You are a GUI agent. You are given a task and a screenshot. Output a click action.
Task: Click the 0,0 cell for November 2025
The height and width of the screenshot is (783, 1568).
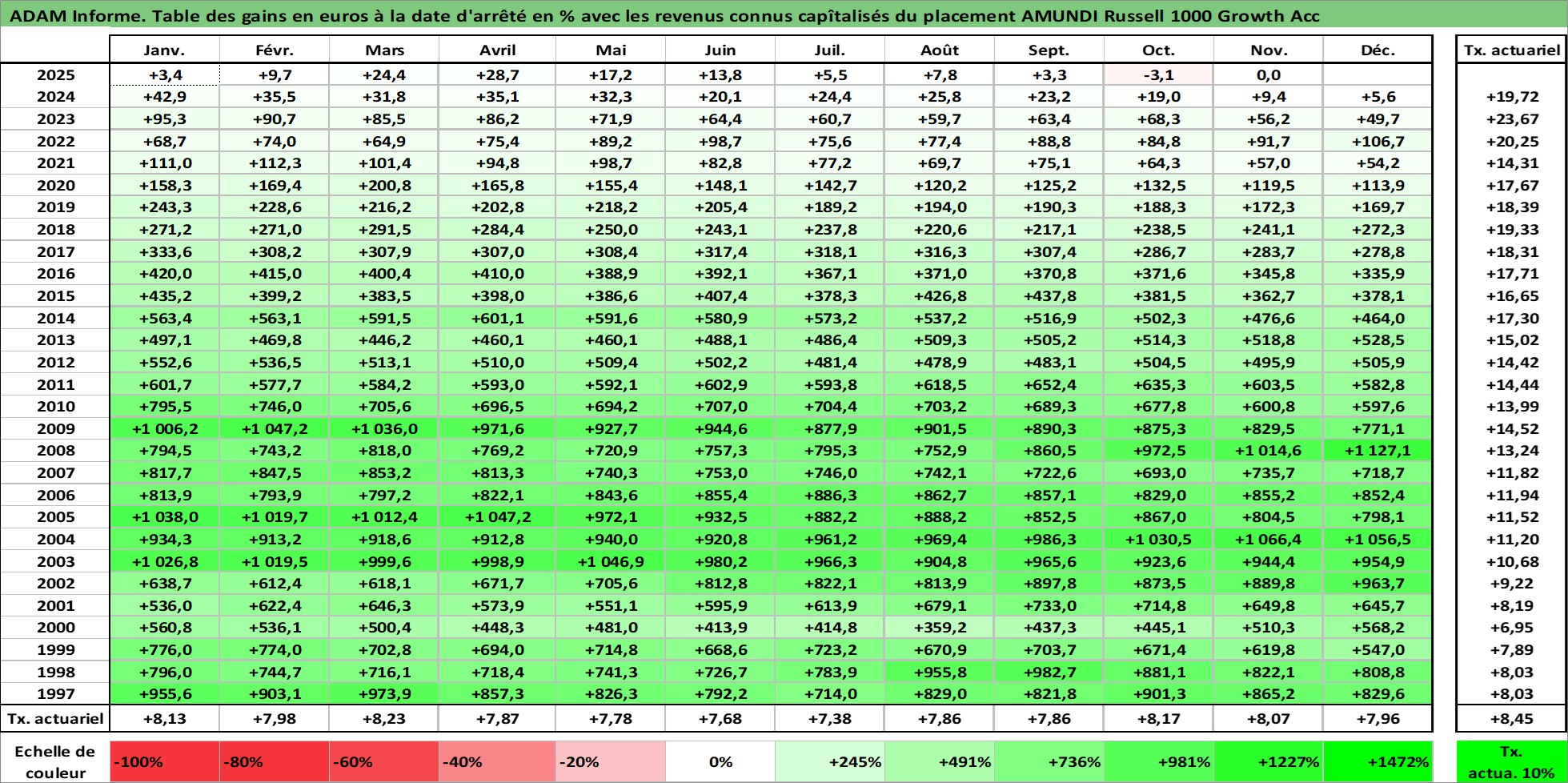(x=1268, y=74)
